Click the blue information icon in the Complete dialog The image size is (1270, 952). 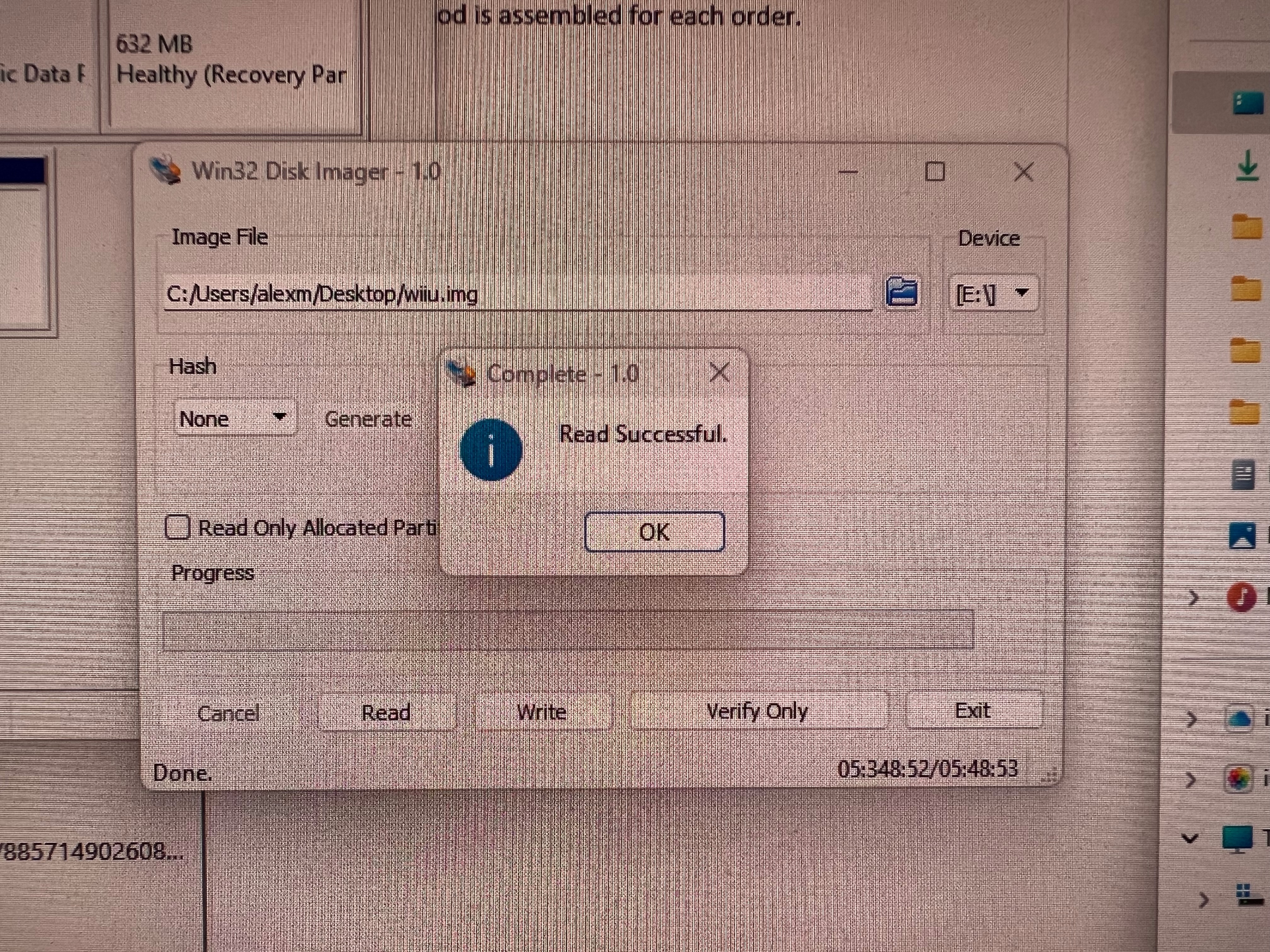pyautogui.click(x=491, y=449)
